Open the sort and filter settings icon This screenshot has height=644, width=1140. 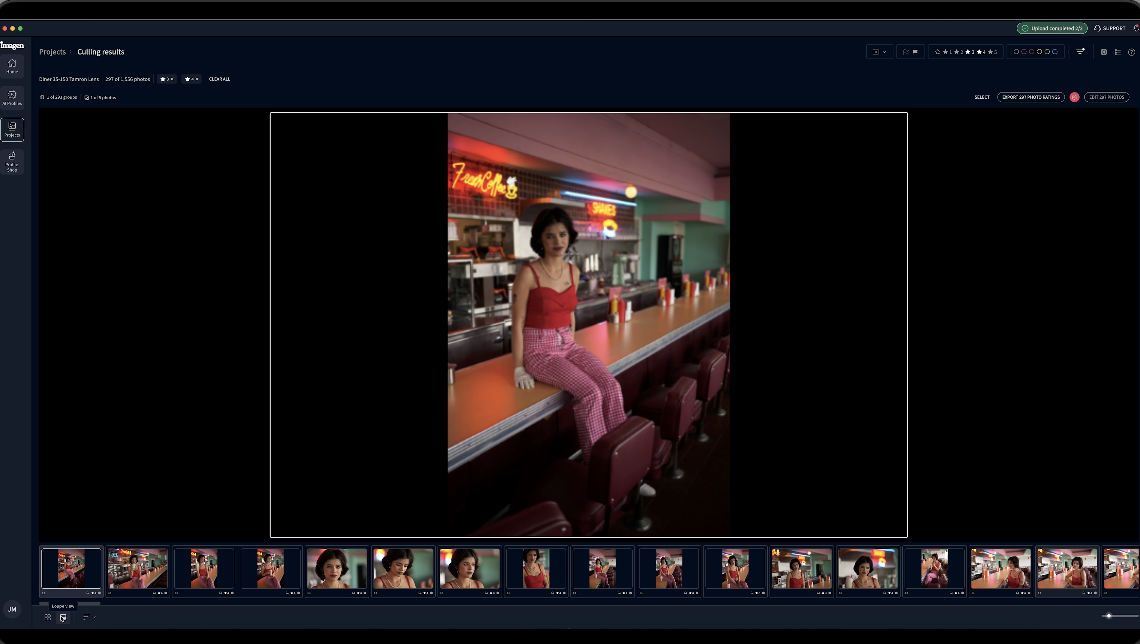[1080, 52]
